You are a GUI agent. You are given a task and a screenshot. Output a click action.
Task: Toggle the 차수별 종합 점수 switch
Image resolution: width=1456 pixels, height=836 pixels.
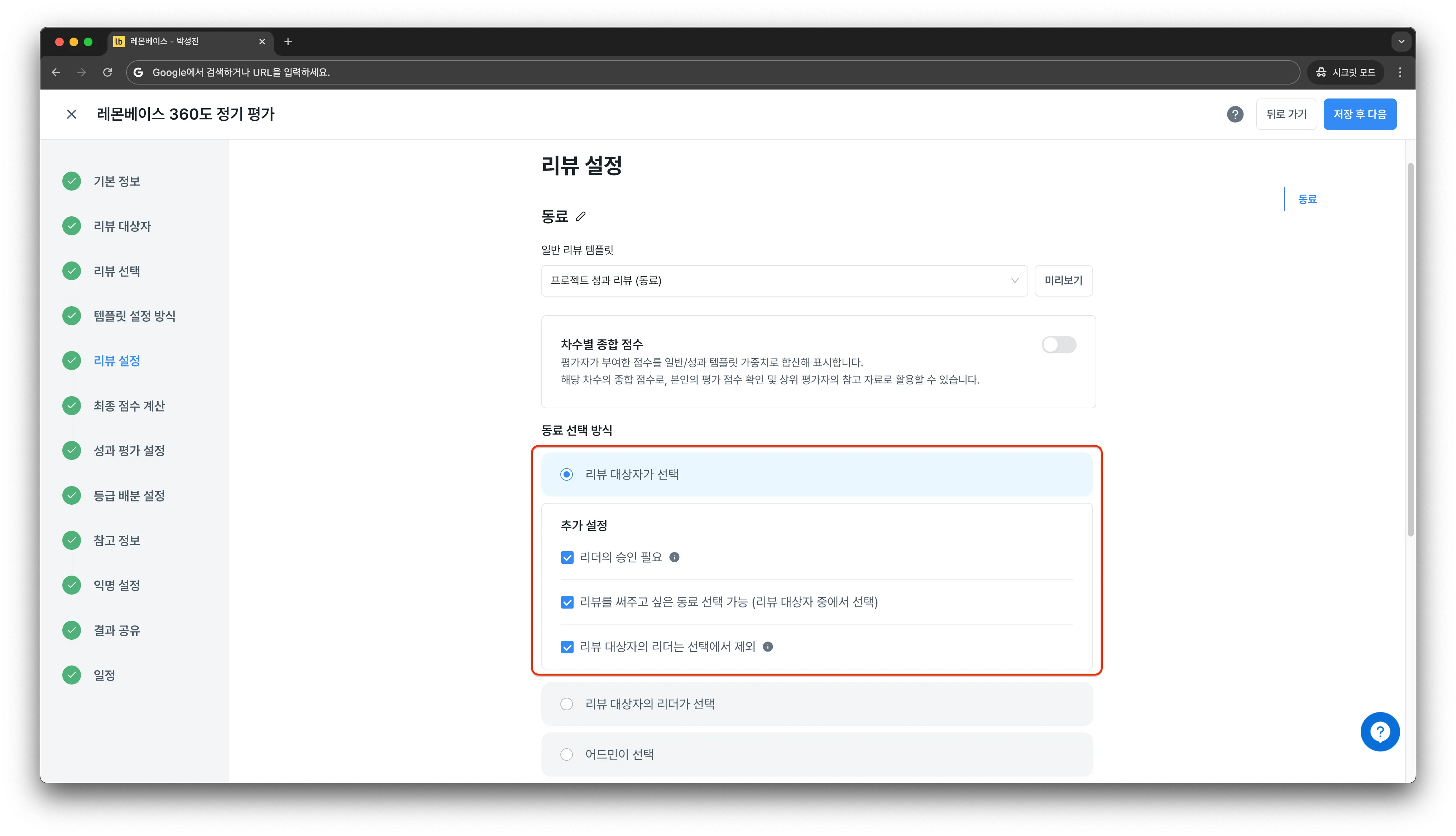[x=1059, y=345]
